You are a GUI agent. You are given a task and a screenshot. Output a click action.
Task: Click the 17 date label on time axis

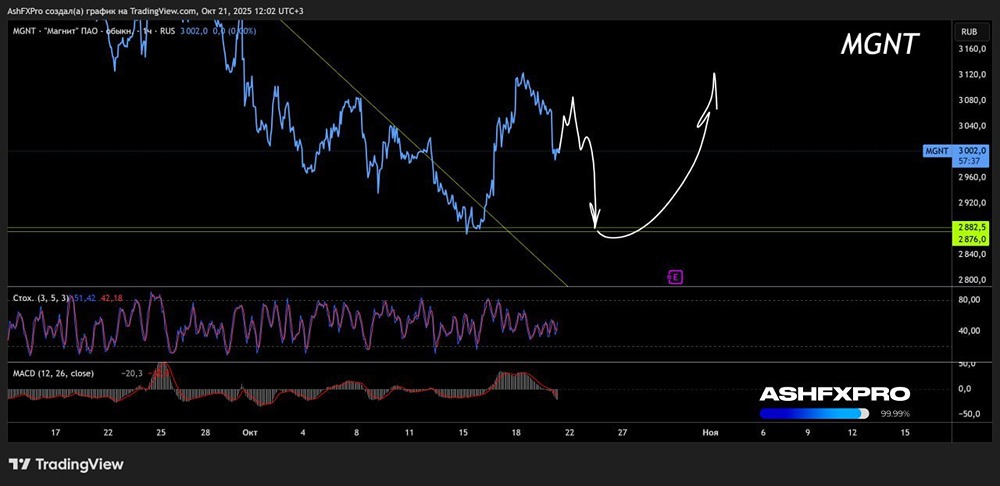[x=55, y=432]
